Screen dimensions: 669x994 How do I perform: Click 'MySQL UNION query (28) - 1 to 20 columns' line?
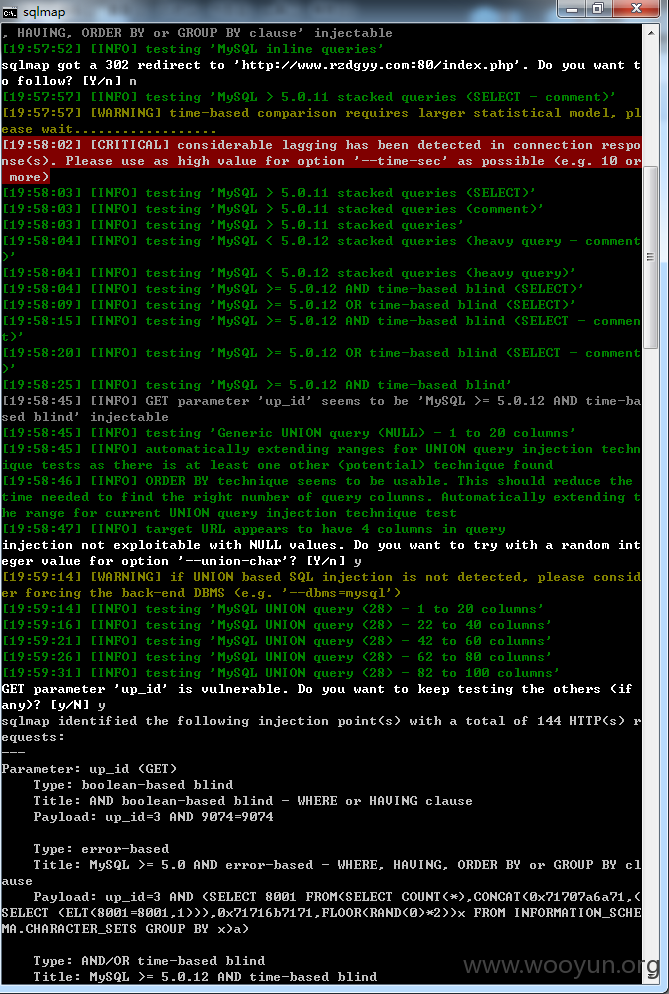[273, 609]
